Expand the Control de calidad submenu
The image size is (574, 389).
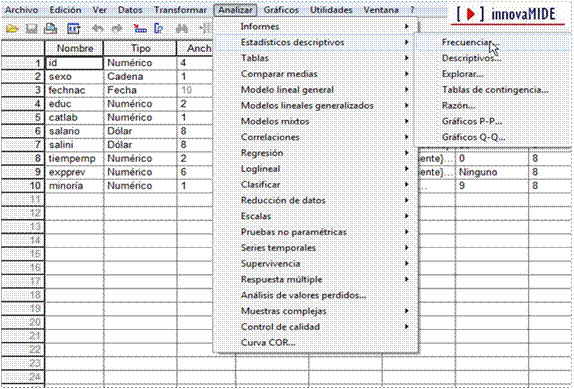(316, 327)
